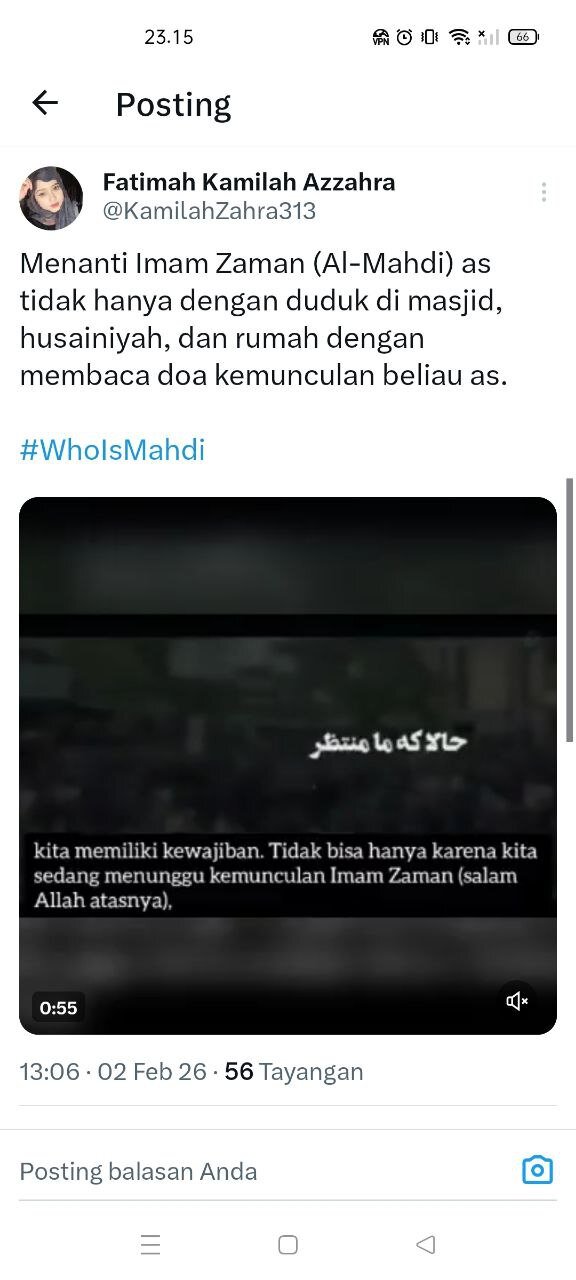Play the embedded video

click(288, 766)
